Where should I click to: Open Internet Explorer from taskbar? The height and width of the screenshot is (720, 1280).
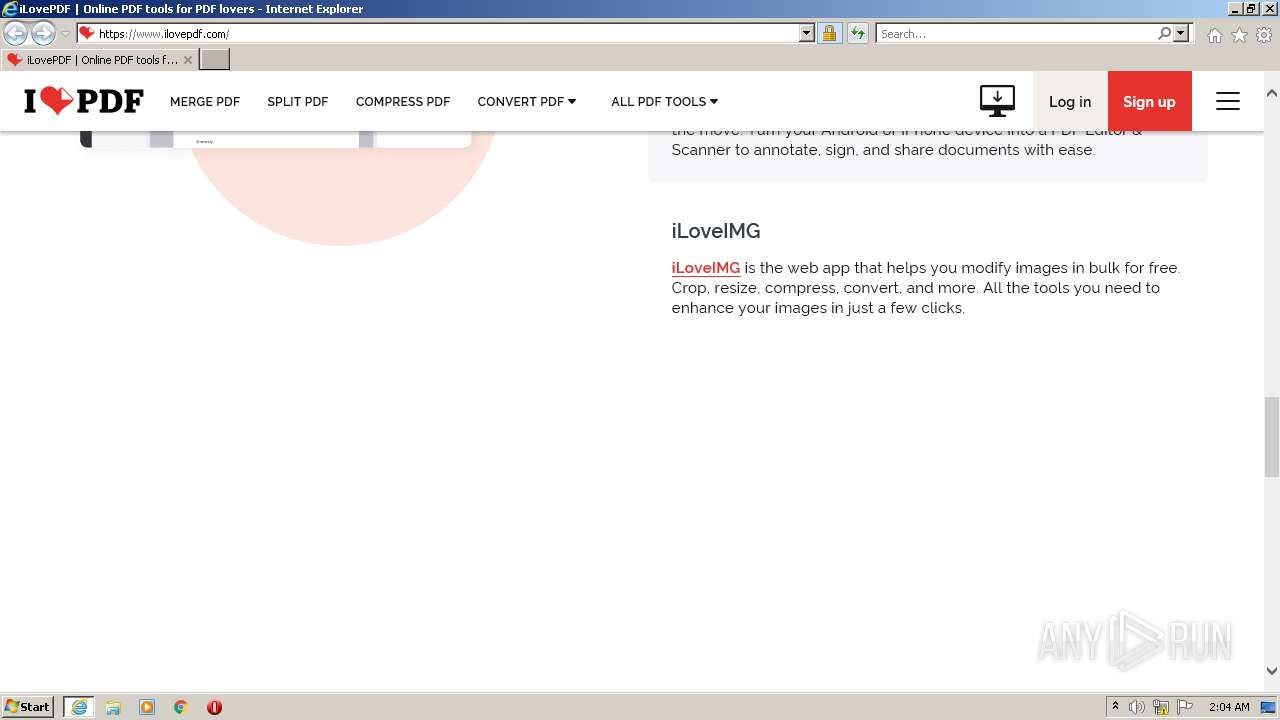[x=79, y=707]
